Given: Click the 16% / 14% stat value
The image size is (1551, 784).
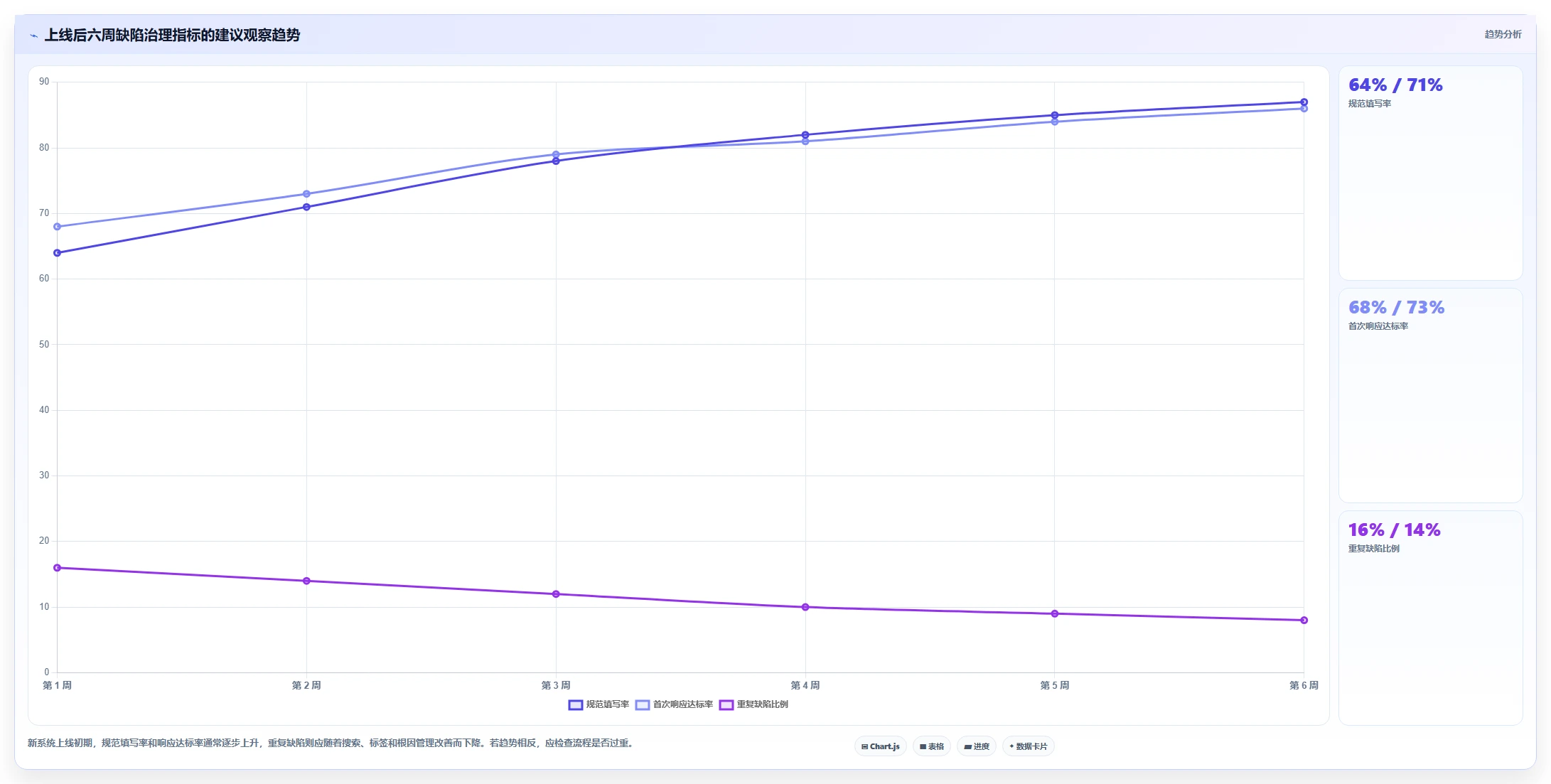Looking at the screenshot, I should click(1394, 530).
